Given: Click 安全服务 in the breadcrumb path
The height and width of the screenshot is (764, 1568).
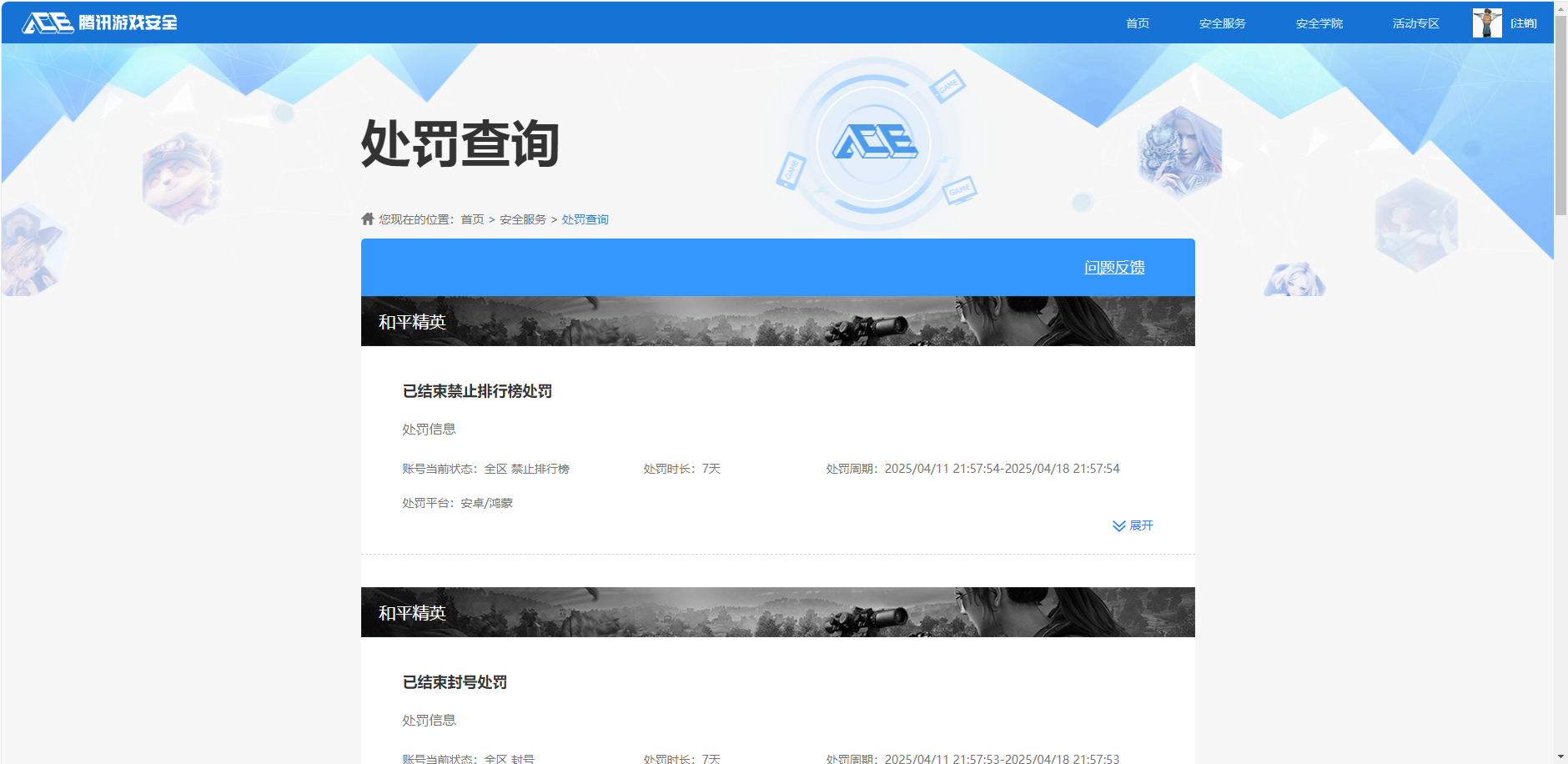Looking at the screenshot, I should coord(522,219).
